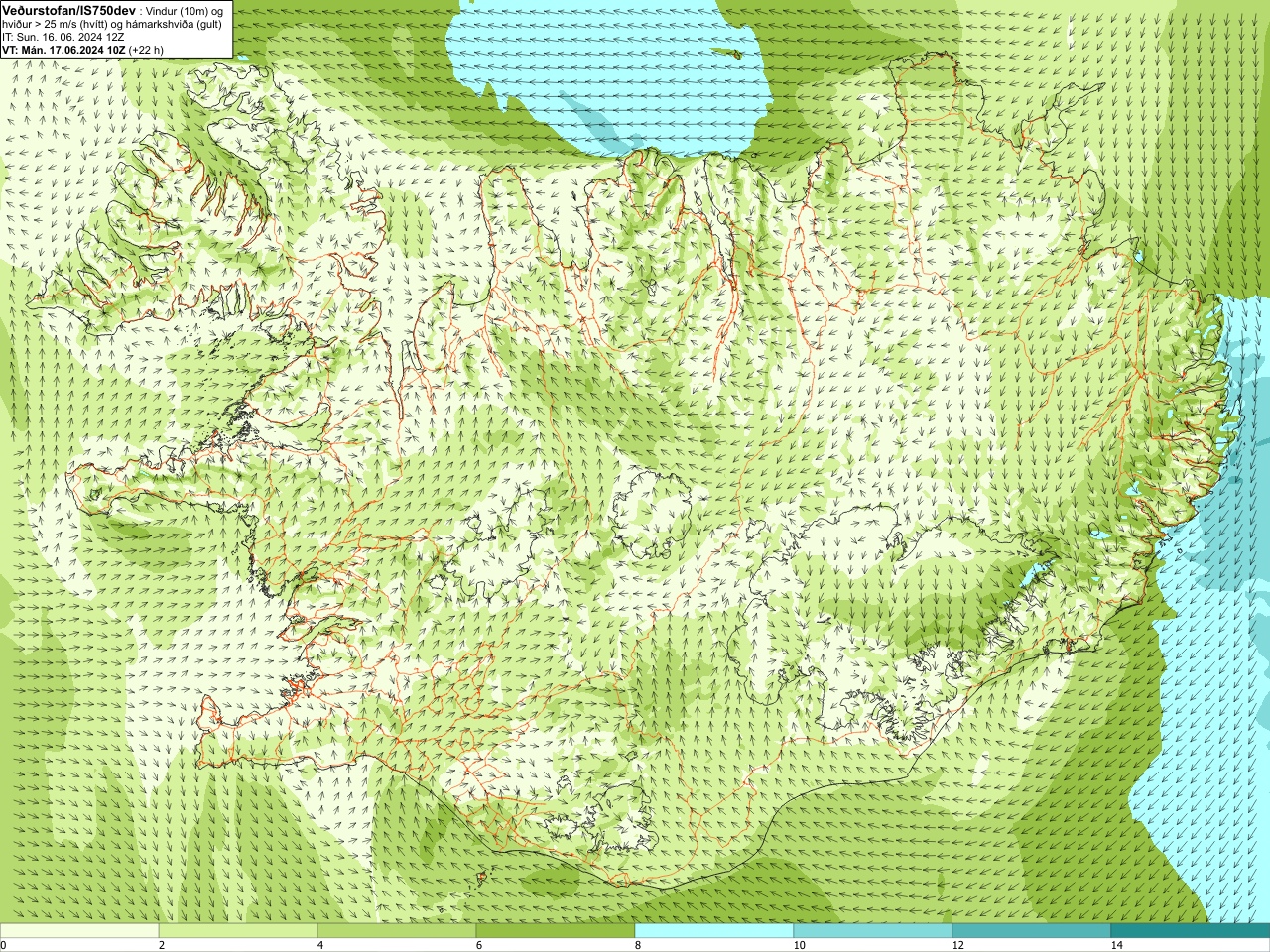Click the 'VT: Mán. 17.06.2024 10Z' valid time
The width and height of the screenshot is (1270, 952).
(63, 49)
